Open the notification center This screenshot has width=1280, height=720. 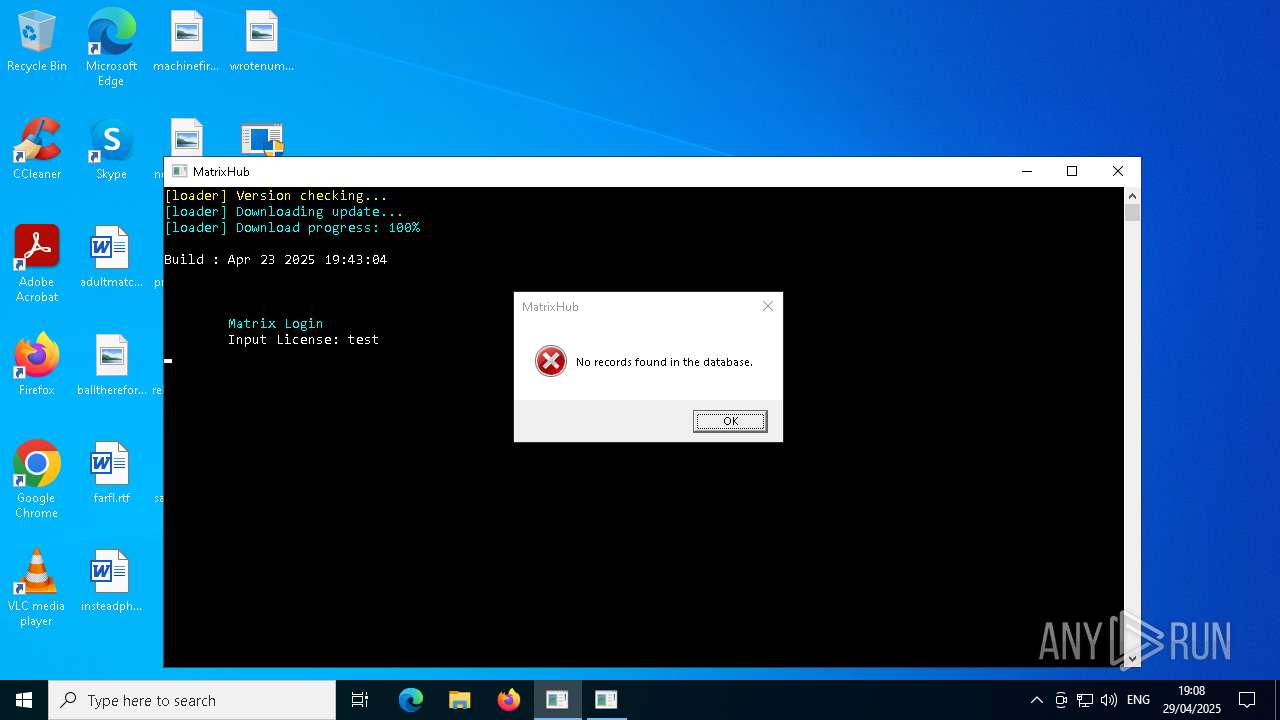pos(1247,700)
